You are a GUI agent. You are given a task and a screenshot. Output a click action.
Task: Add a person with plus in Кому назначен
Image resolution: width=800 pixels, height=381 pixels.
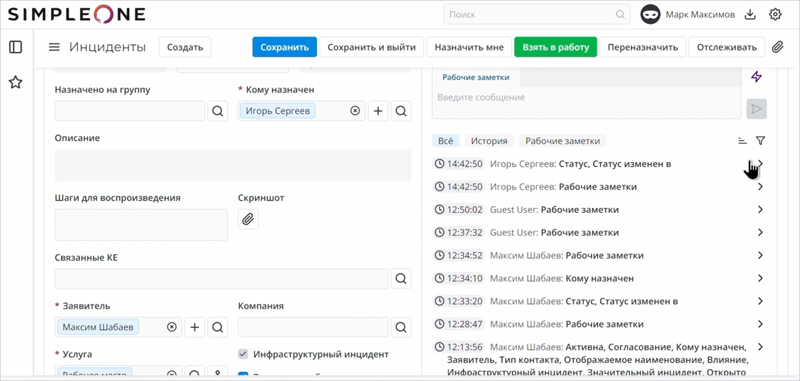pos(378,111)
